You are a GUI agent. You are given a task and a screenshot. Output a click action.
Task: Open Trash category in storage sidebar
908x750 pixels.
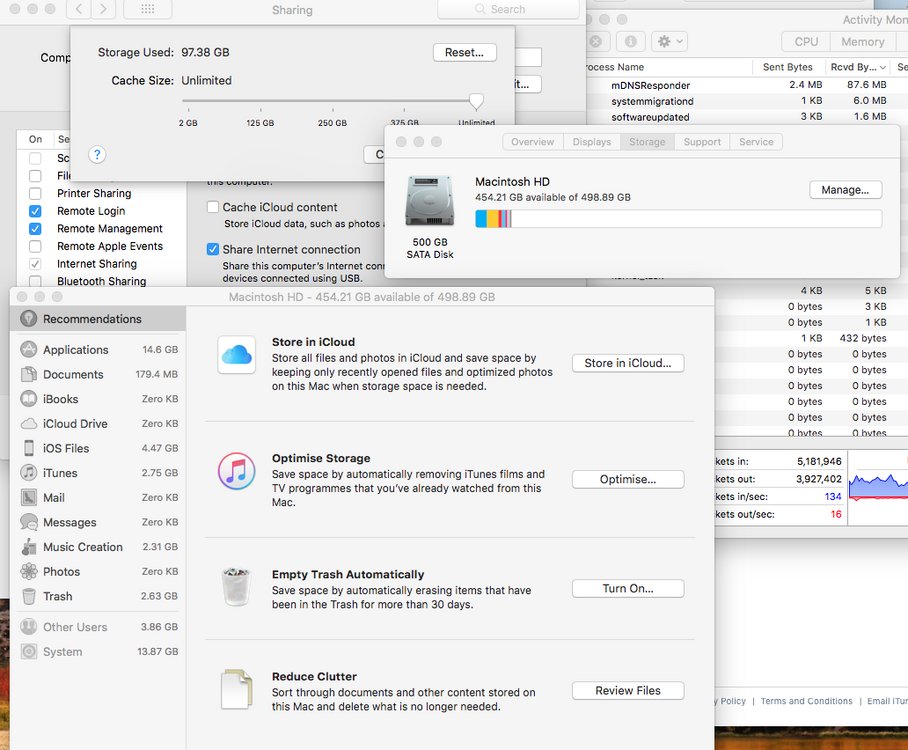coord(98,596)
